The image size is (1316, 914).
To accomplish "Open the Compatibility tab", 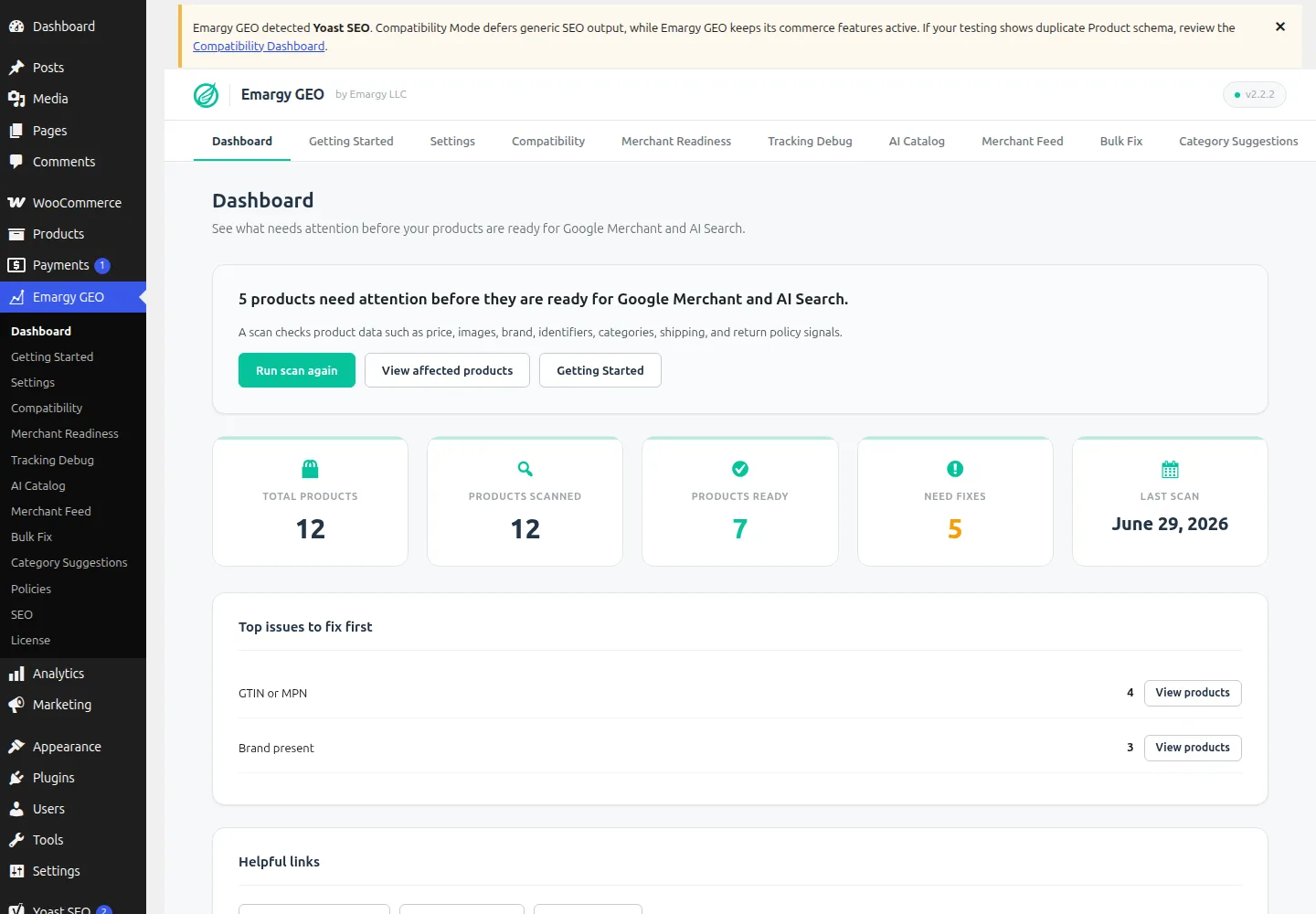I will [548, 141].
